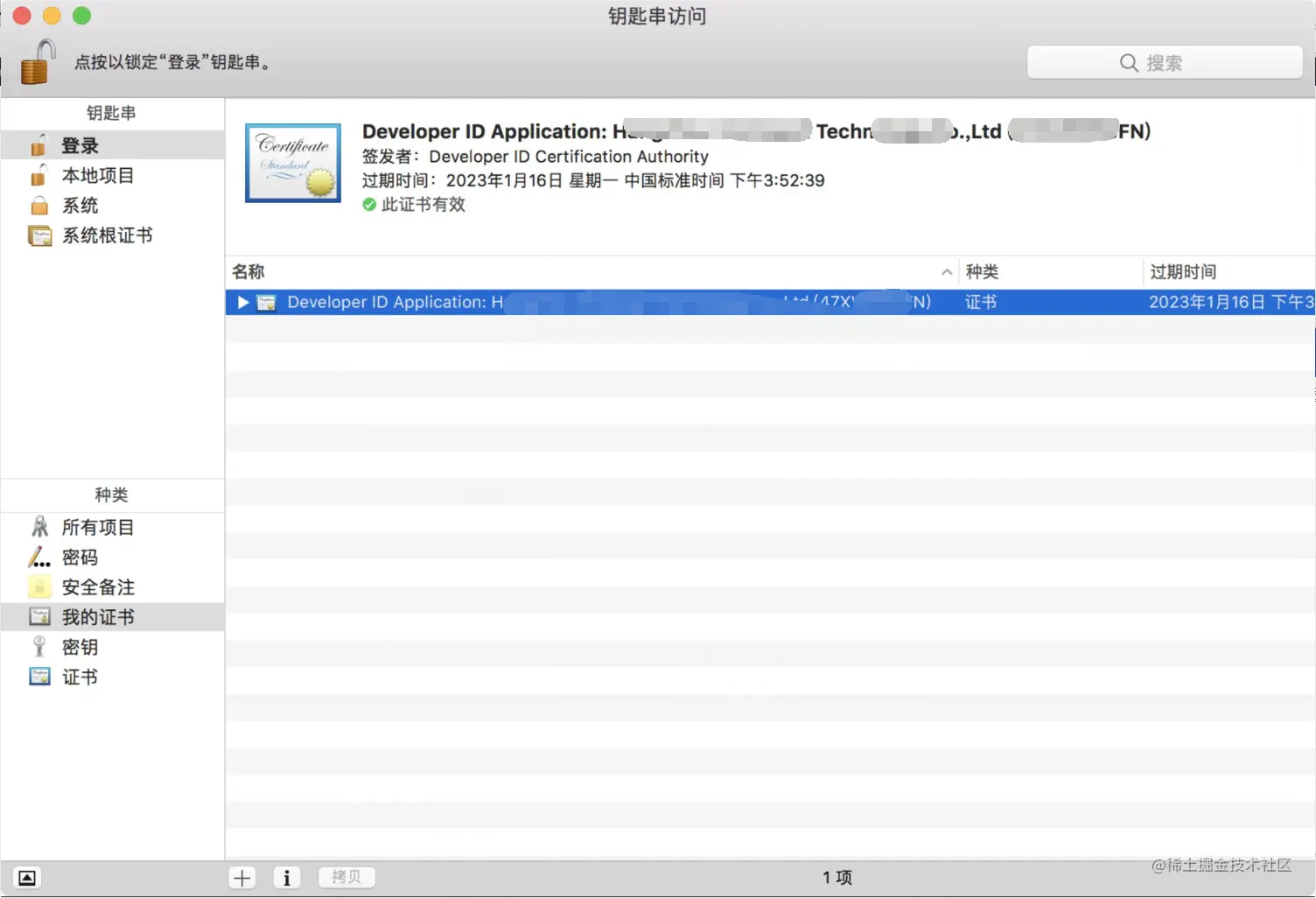Click the 此证书有效 status text
1316x898 pixels.
coord(423,204)
